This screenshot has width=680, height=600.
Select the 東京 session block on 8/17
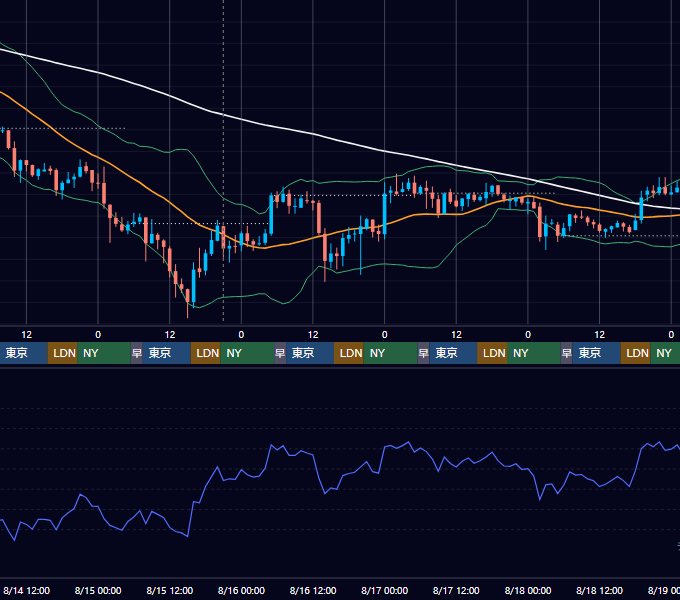coord(453,353)
